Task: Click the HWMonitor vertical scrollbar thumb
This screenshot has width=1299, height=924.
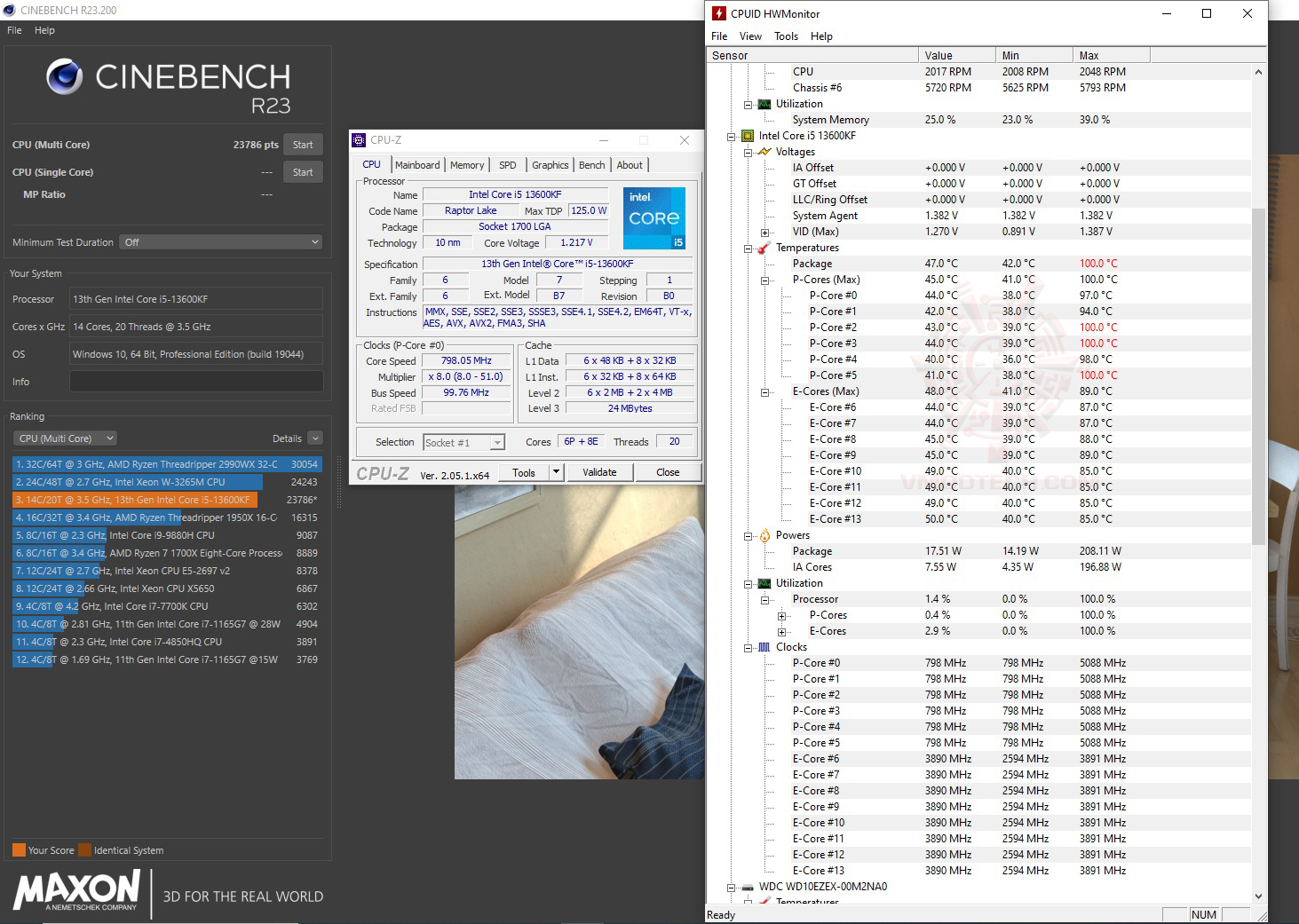Action: coord(1258,376)
